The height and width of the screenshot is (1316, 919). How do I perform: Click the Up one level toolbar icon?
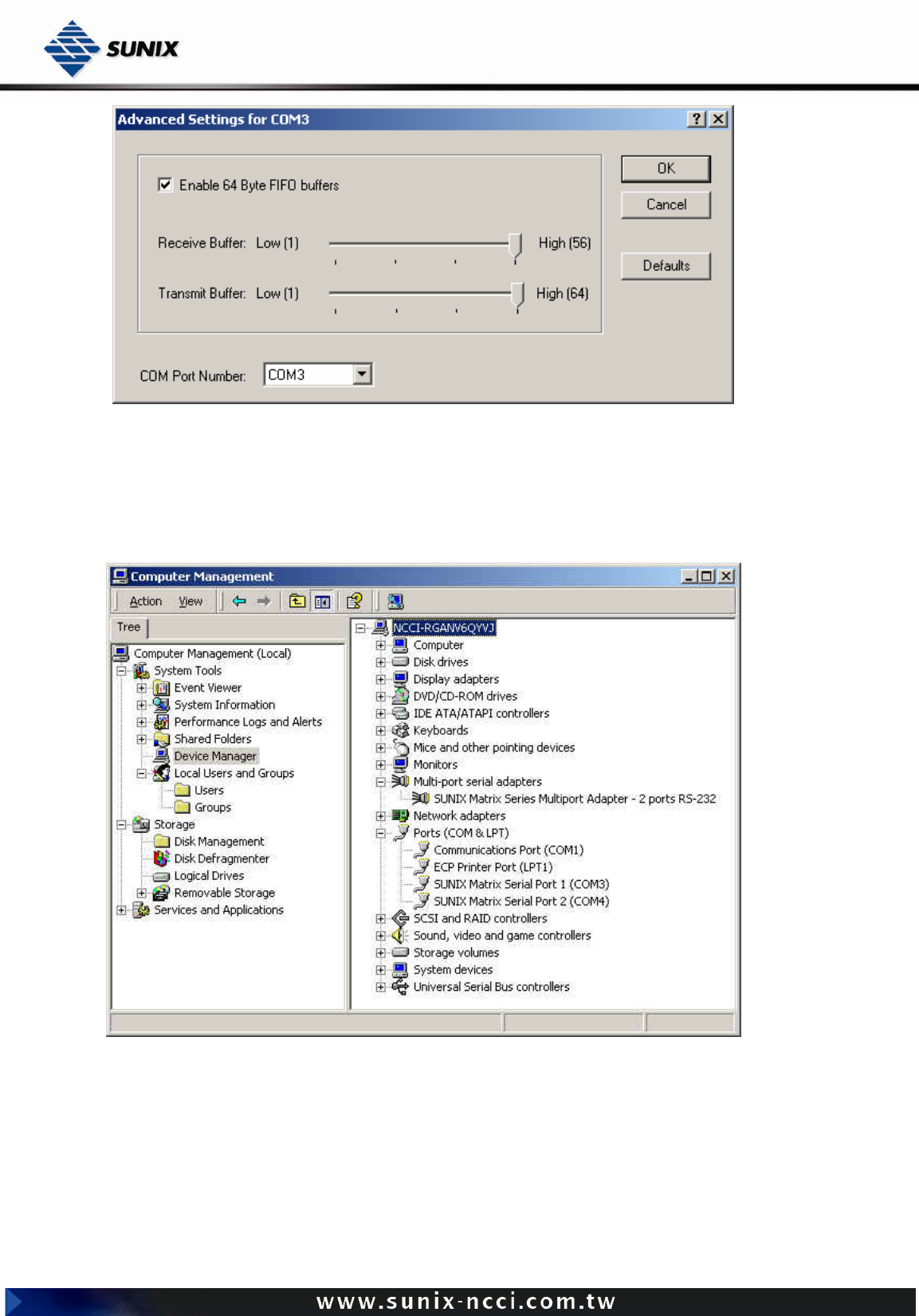pyautogui.click(x=297, y=601)
